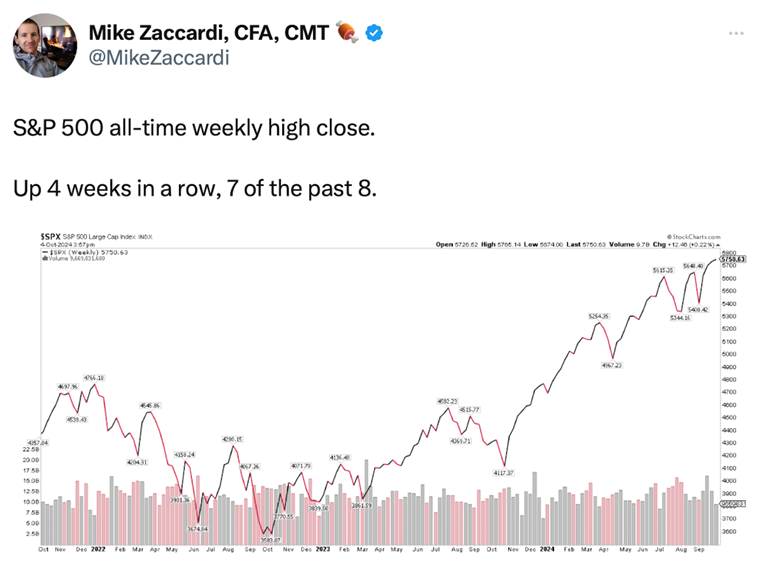Click the turkey leg emoji
This screenshot has width=761, height=565.
click(x=347, y=33)
